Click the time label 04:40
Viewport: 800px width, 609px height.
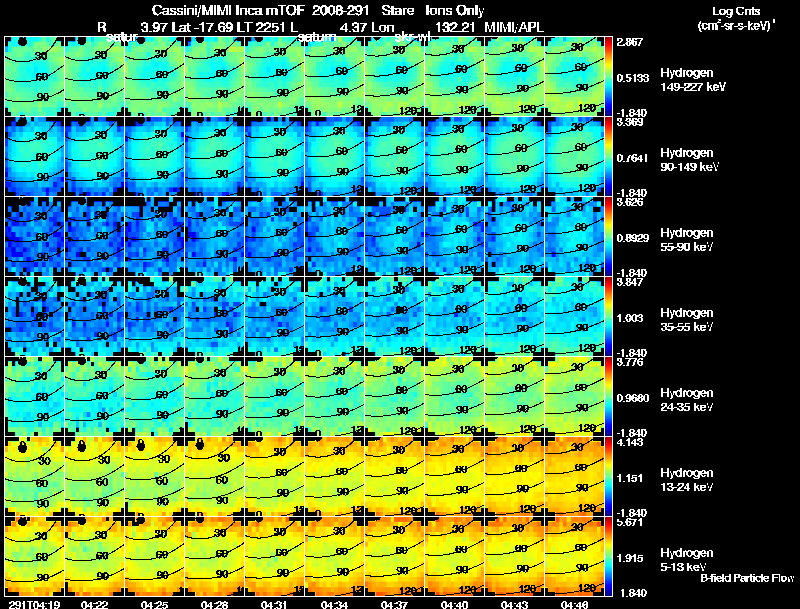click(x=454, y=604)
